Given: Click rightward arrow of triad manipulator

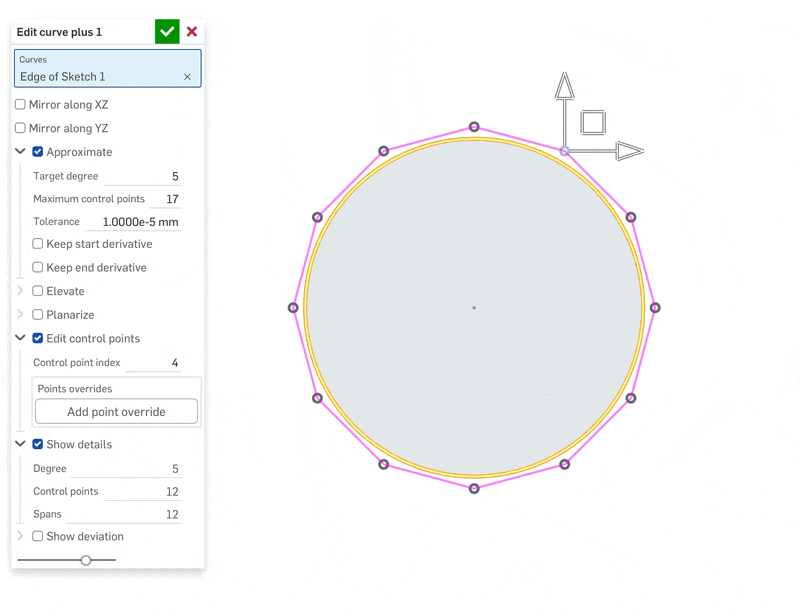Looking at the screenshot, I should point(630,151).
